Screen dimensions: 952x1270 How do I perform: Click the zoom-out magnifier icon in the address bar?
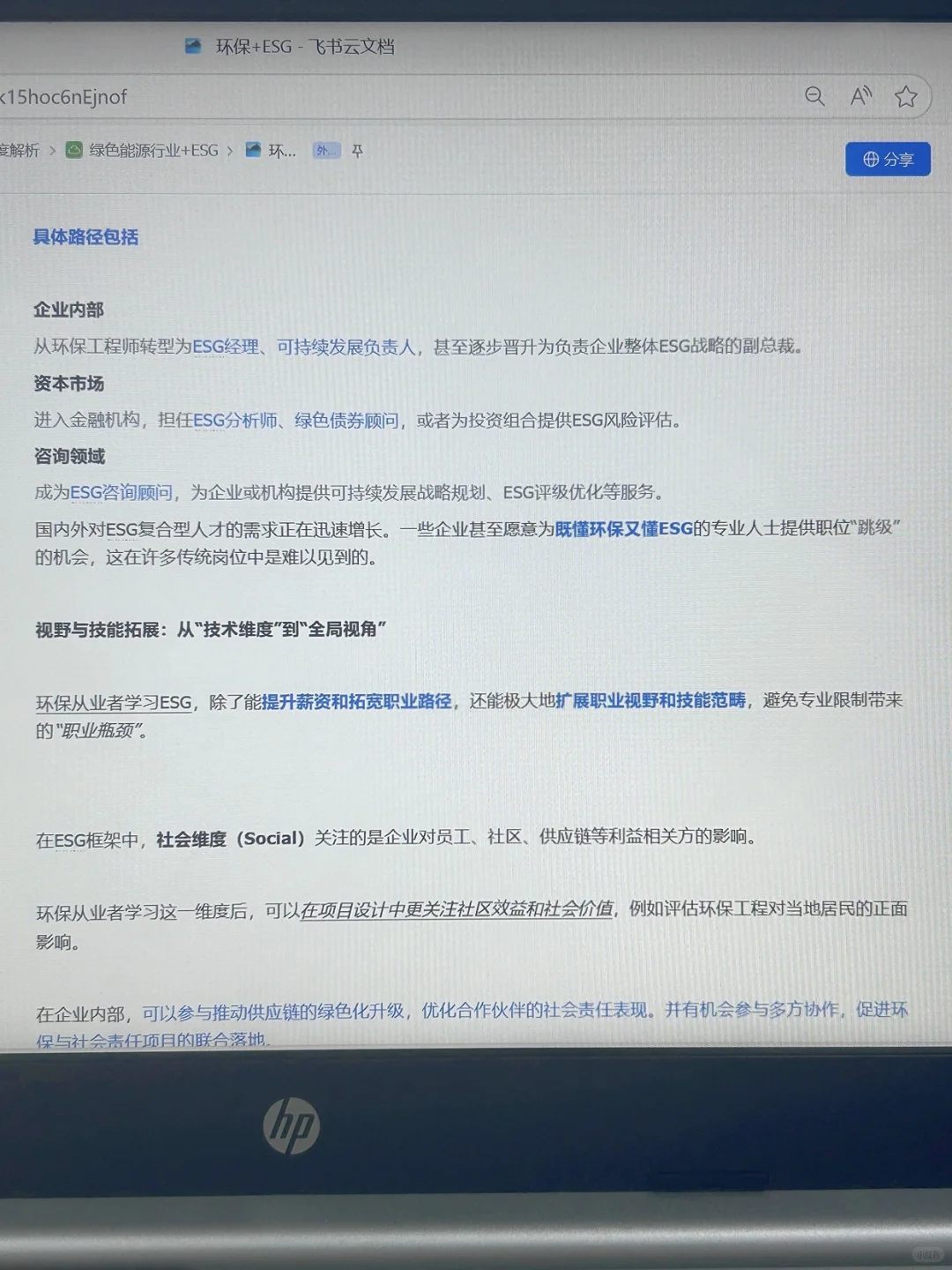pyautogui.click(x=814, y=97)
